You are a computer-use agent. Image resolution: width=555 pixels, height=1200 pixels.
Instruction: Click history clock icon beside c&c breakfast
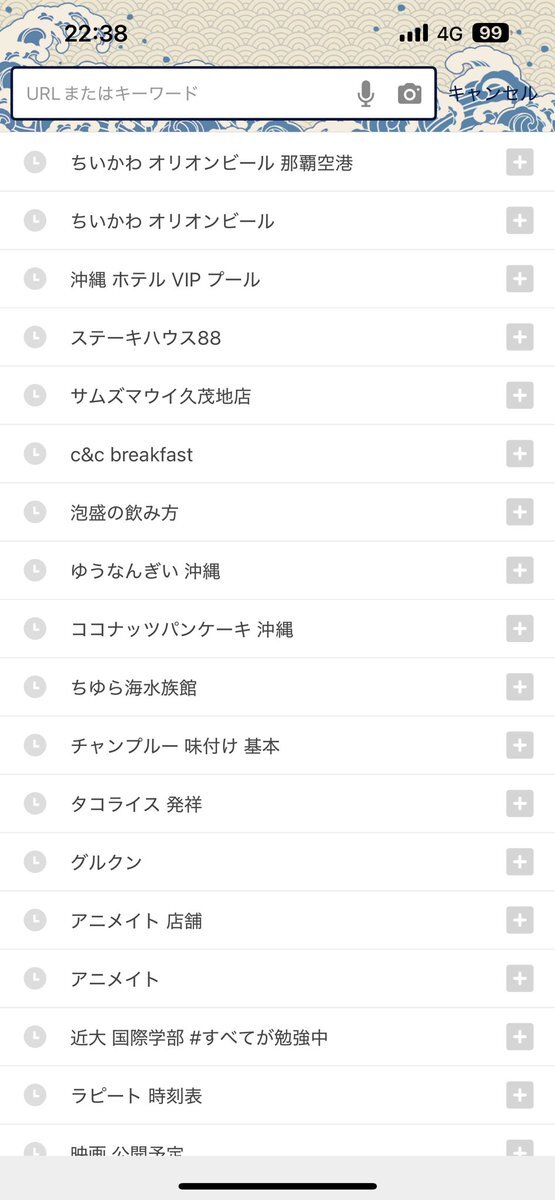pyautogui.click(x=35, y=454)
